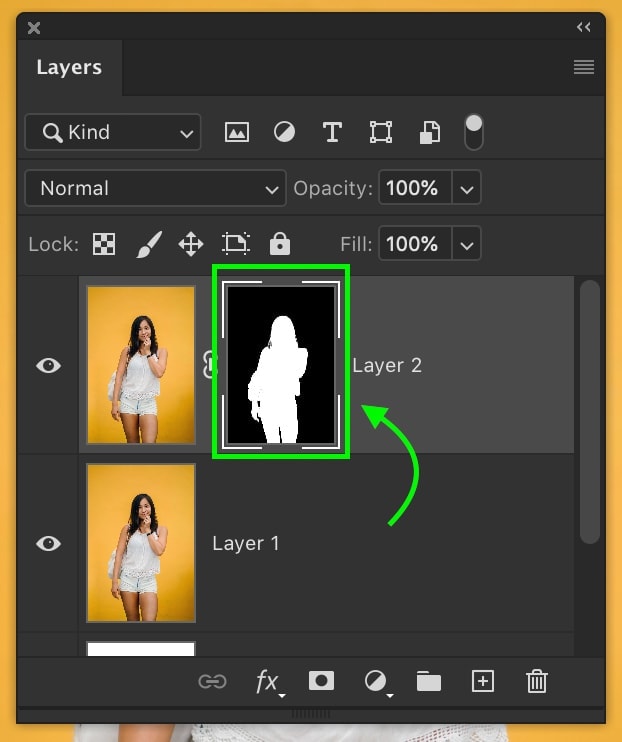Screen dimensions: 622x742
Task: Create new fill or adjustment layer
Action: [377, 682]
